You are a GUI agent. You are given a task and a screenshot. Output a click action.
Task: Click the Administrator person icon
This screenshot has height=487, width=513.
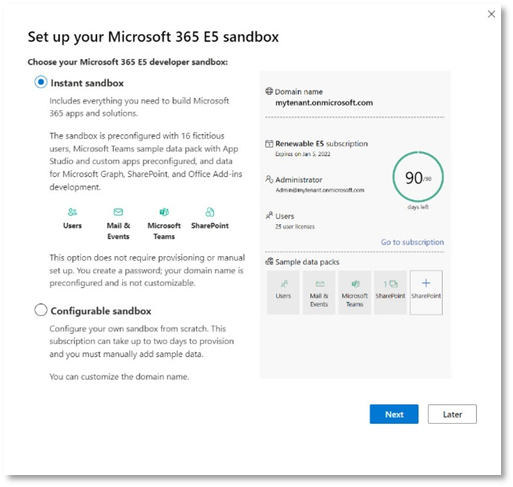click(269, 179)
